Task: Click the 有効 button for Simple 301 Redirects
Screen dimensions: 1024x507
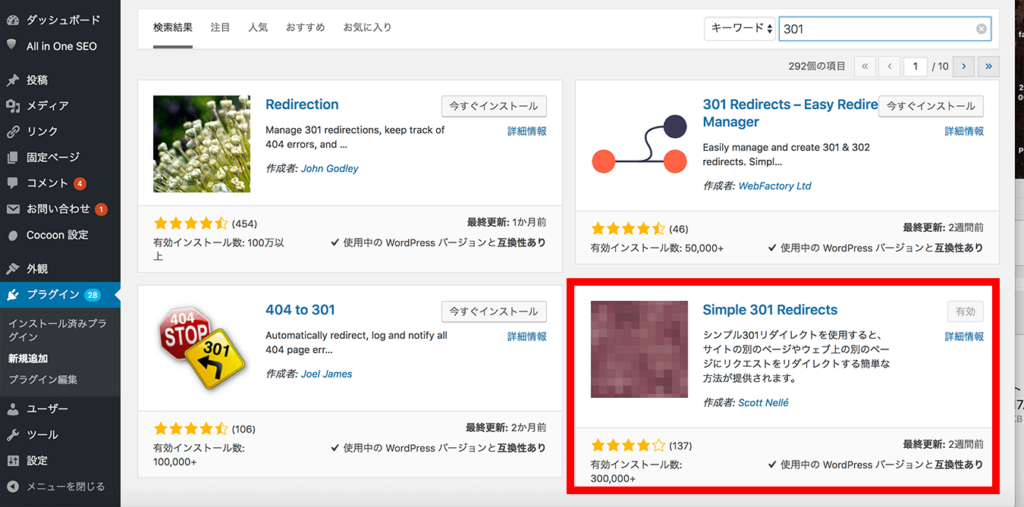Action: (x=966, y=311)
